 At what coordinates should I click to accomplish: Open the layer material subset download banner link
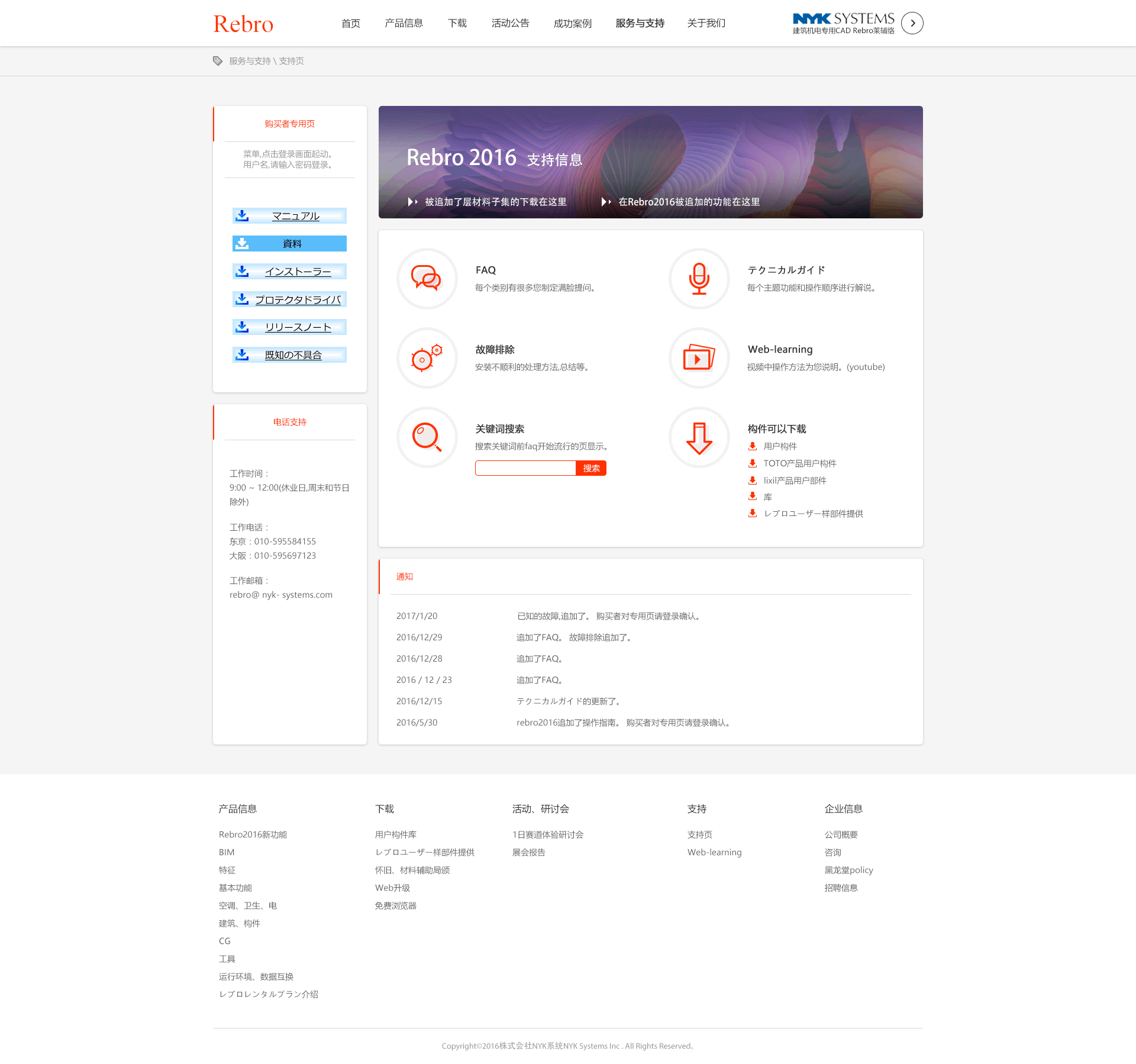(x=495, y=202)
